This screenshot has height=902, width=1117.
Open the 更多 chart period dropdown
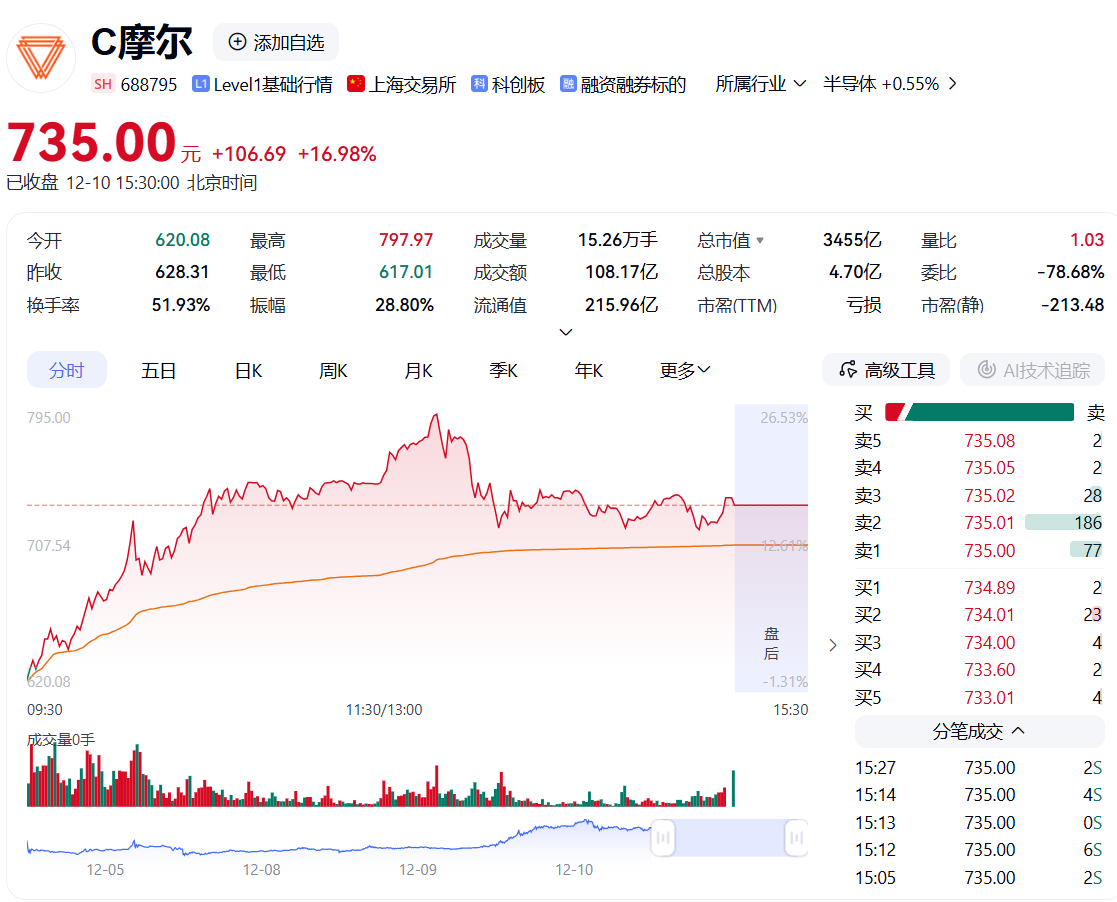pos(685,370)
